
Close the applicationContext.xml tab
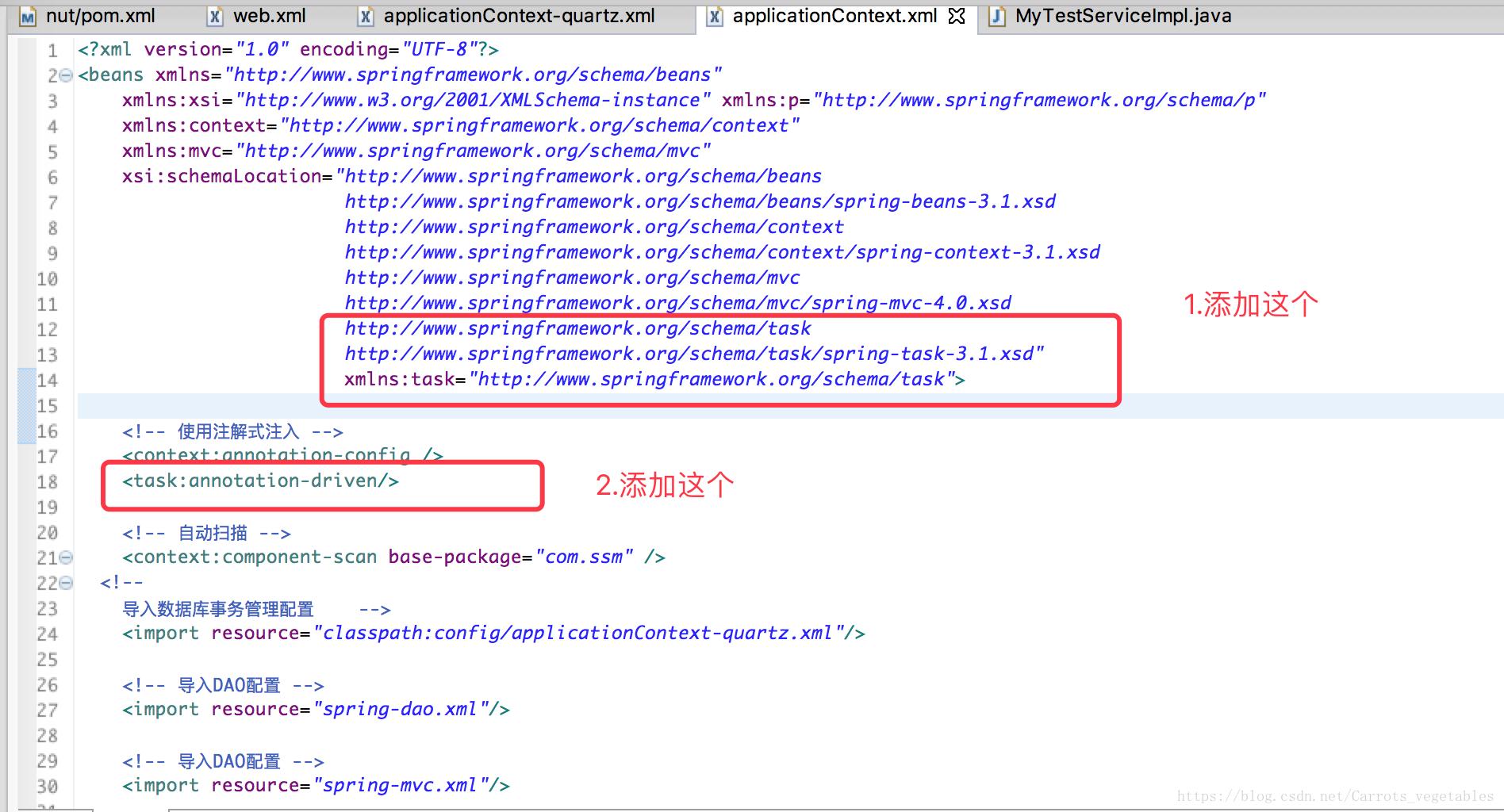(x=957, y=16)
